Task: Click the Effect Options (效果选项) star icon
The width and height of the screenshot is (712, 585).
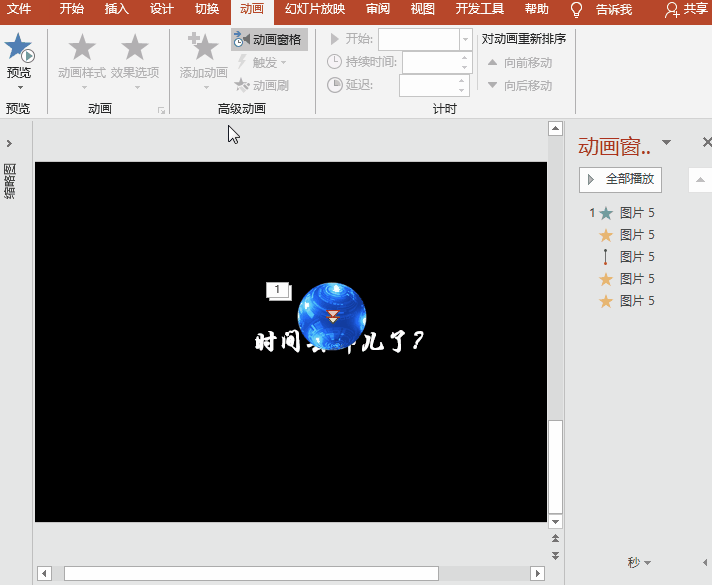Action: pyautogui.click(x=134, y=47)
